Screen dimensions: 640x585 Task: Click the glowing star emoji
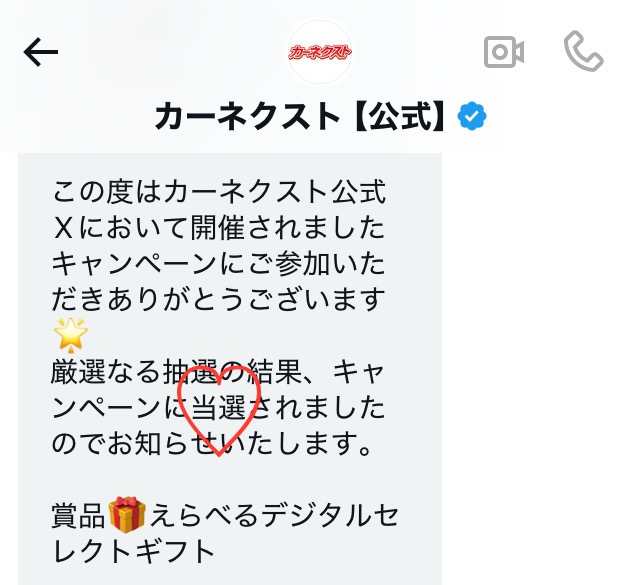(71, 334)
